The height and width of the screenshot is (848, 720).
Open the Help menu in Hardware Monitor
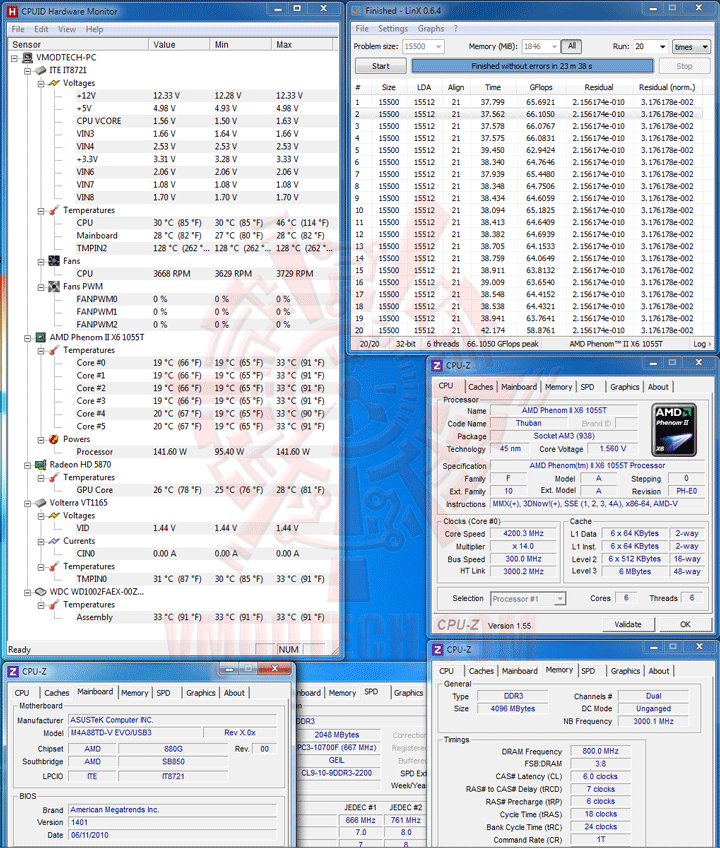(x=94, y=29)
